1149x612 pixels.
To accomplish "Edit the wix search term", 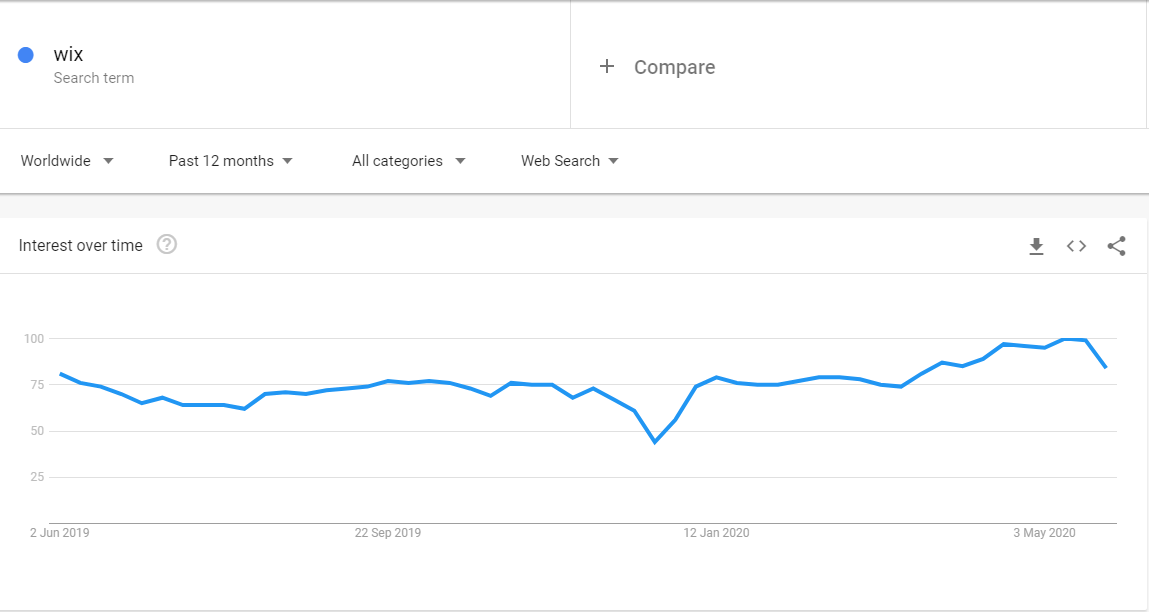I will click(x=68, y=54).
